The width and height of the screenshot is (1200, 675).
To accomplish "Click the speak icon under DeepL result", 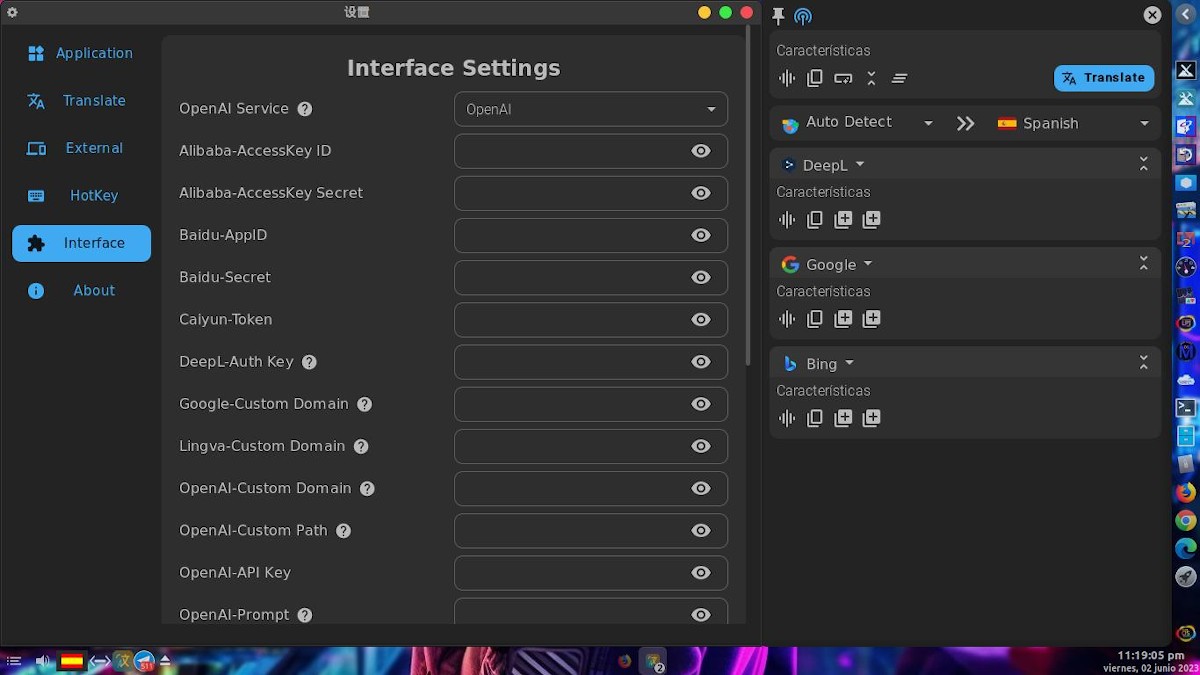I will [787, 220].
